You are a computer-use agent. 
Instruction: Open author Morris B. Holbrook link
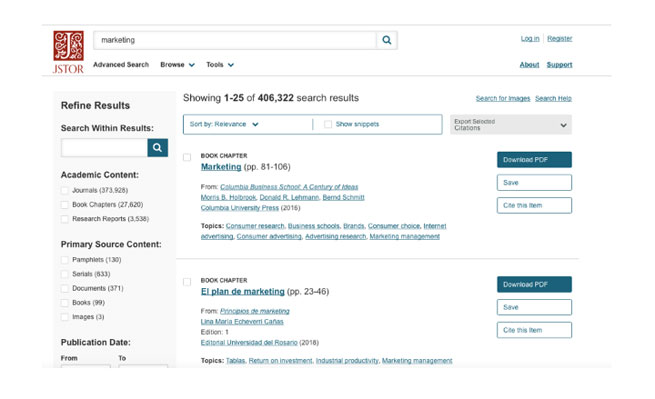(x=228, y=197)
